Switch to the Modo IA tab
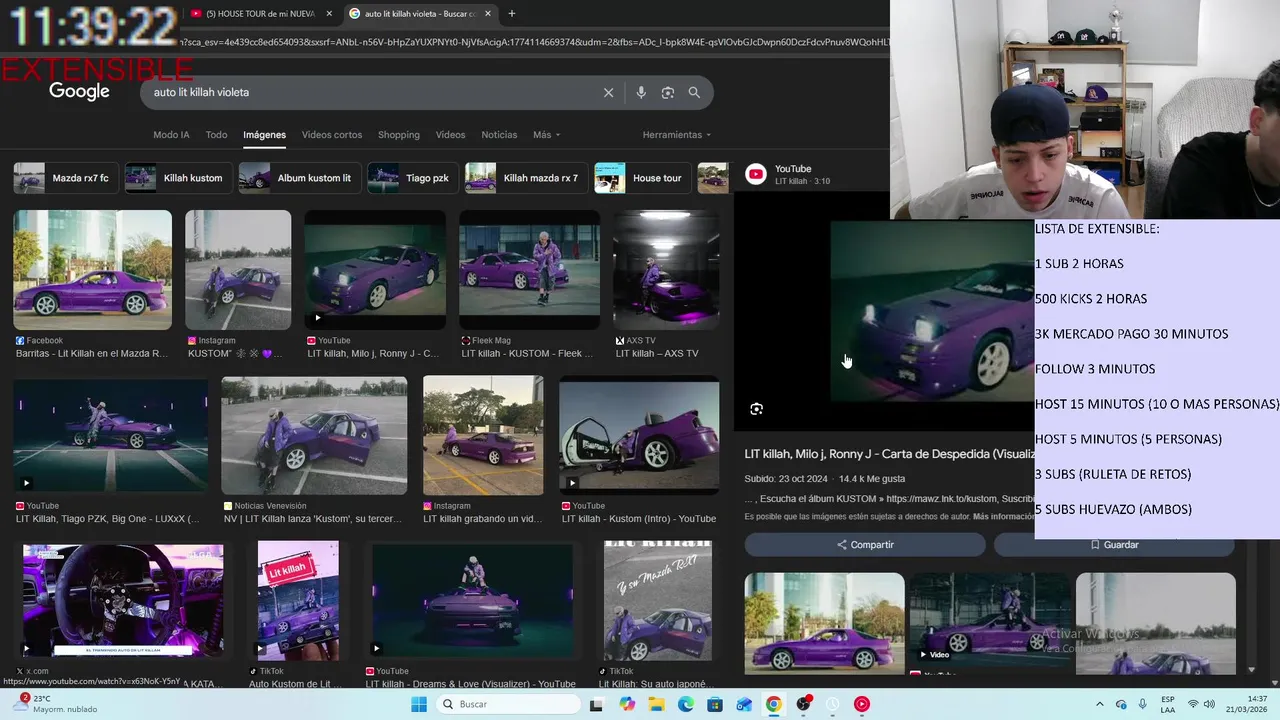 click(x=171, y=135)
